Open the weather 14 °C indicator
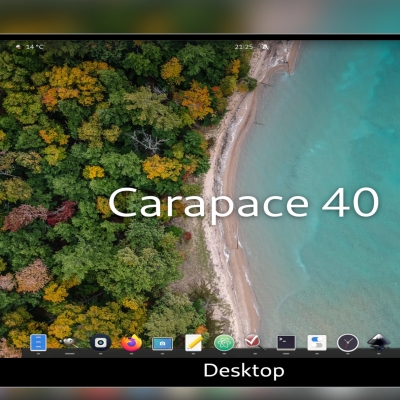The width and height of the screenshot is (400, 400). (34, 47)
